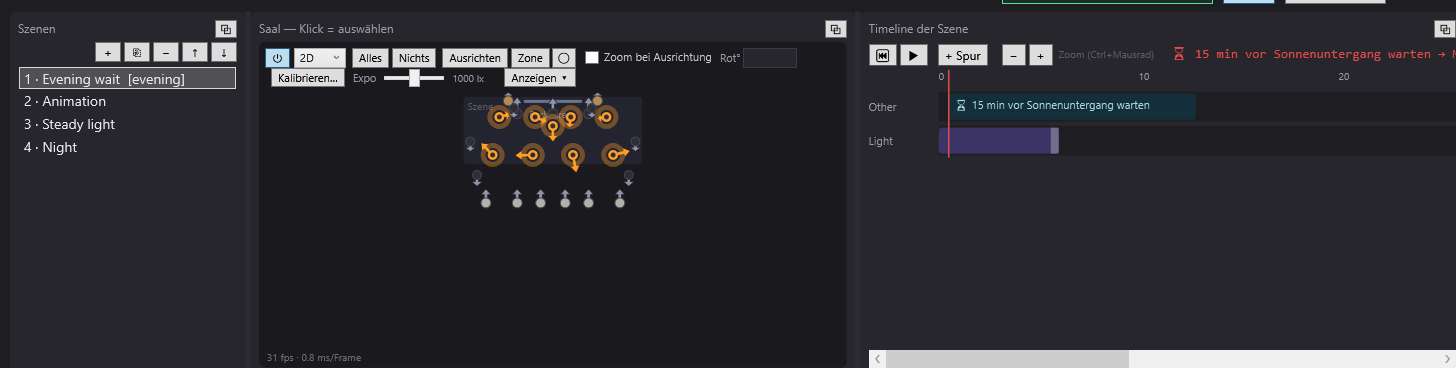Zoom in the timeline with plus button
Screen dimensions: 1456x368
1040,55
